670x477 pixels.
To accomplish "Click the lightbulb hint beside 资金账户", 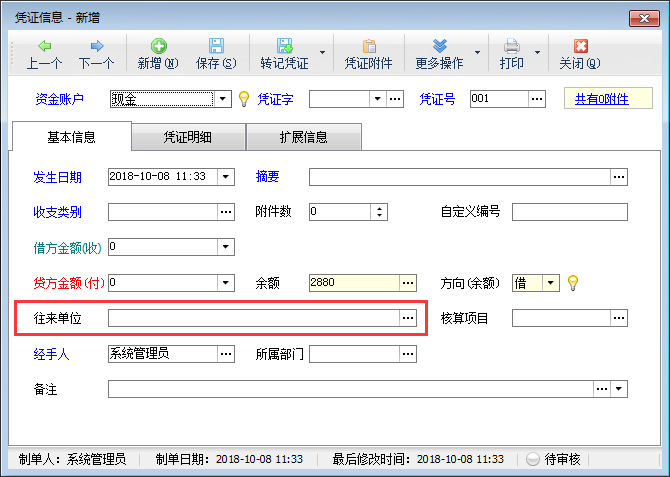I will [x=242, y=99].
